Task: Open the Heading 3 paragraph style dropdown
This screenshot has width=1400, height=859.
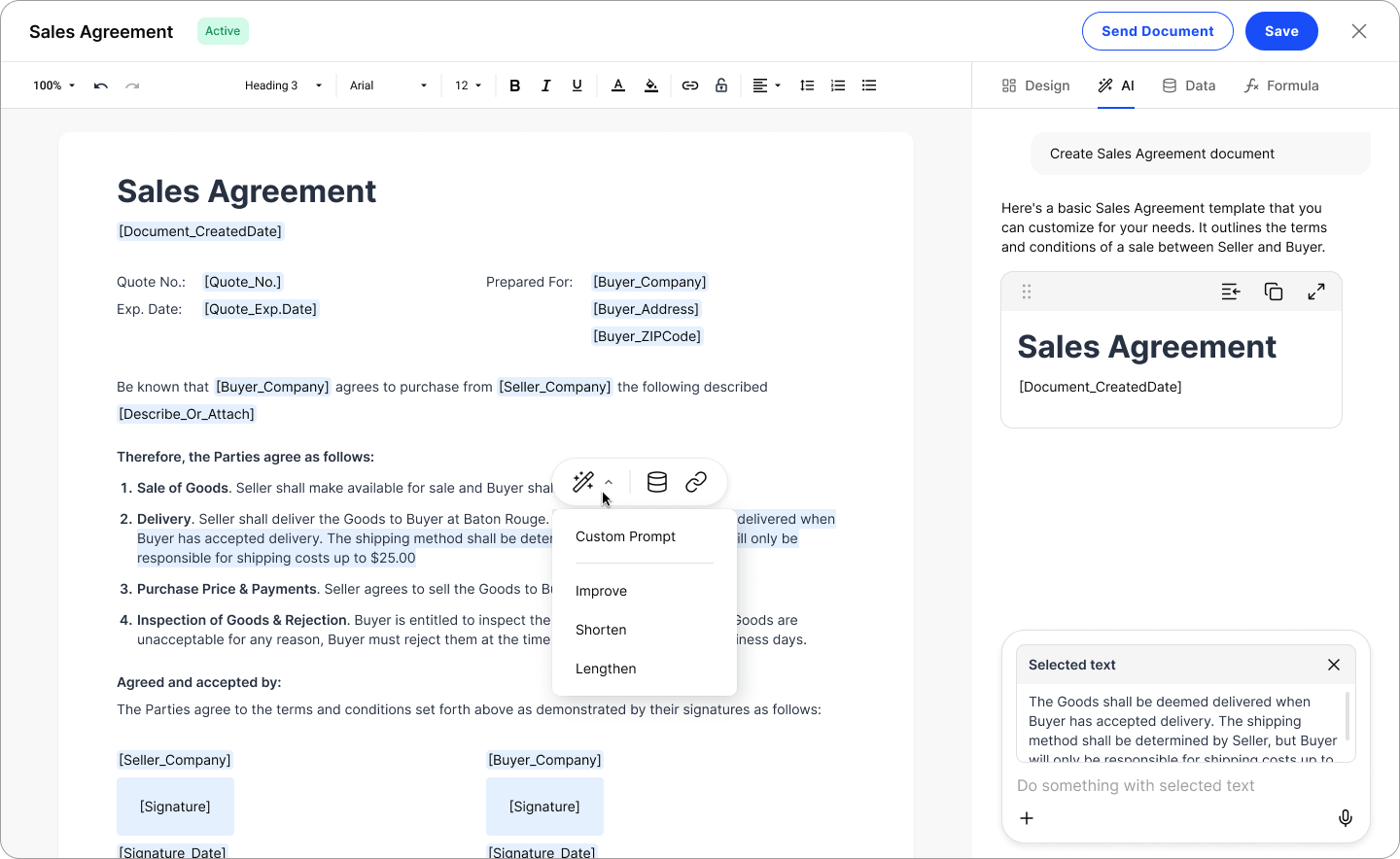Action: [x=283, y=86]
